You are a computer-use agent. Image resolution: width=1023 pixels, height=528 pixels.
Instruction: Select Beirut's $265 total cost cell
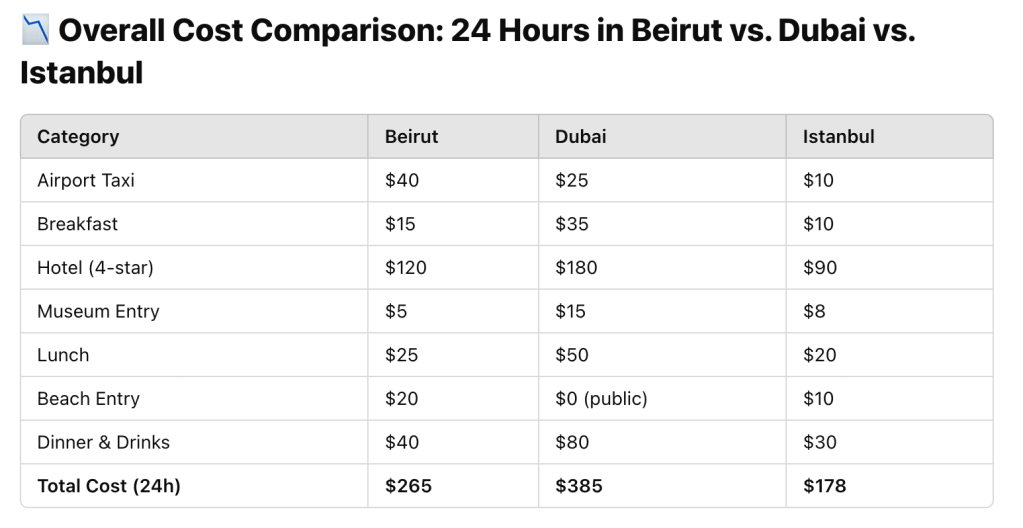[408, 486]
